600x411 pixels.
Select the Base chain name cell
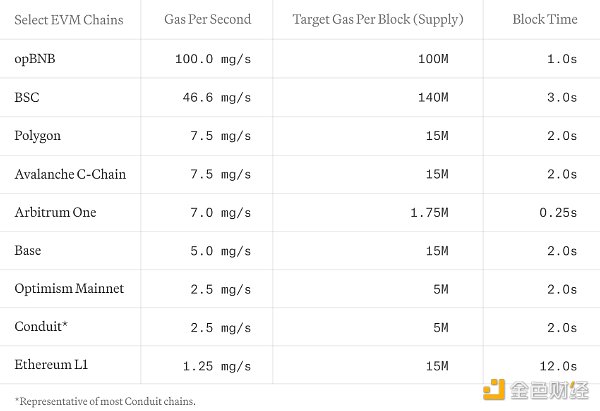point(28,250)
